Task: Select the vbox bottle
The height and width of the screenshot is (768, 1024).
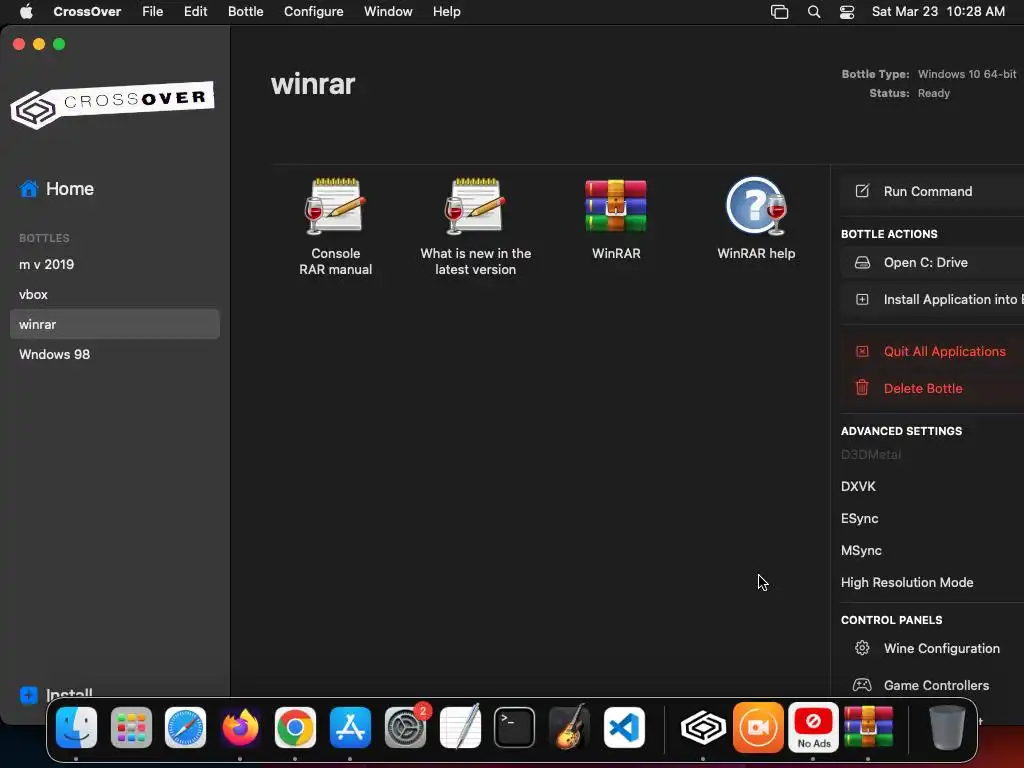Action: (114, 295)
